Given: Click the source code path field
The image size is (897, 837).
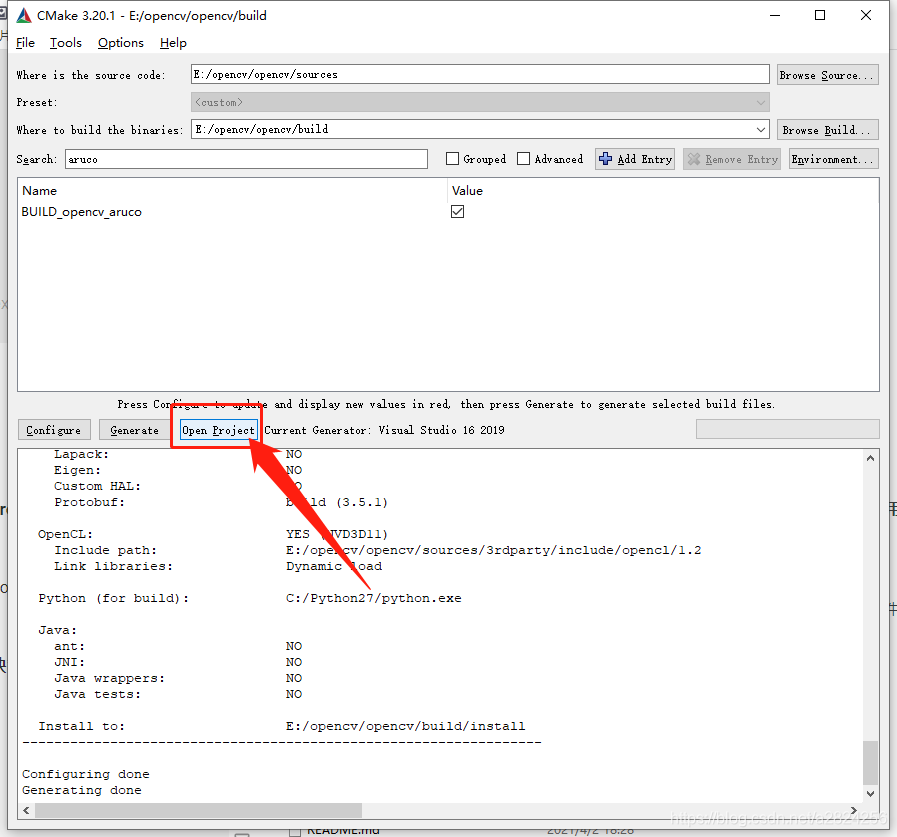Looking at the screenshot, I should [x=480, y=74].
